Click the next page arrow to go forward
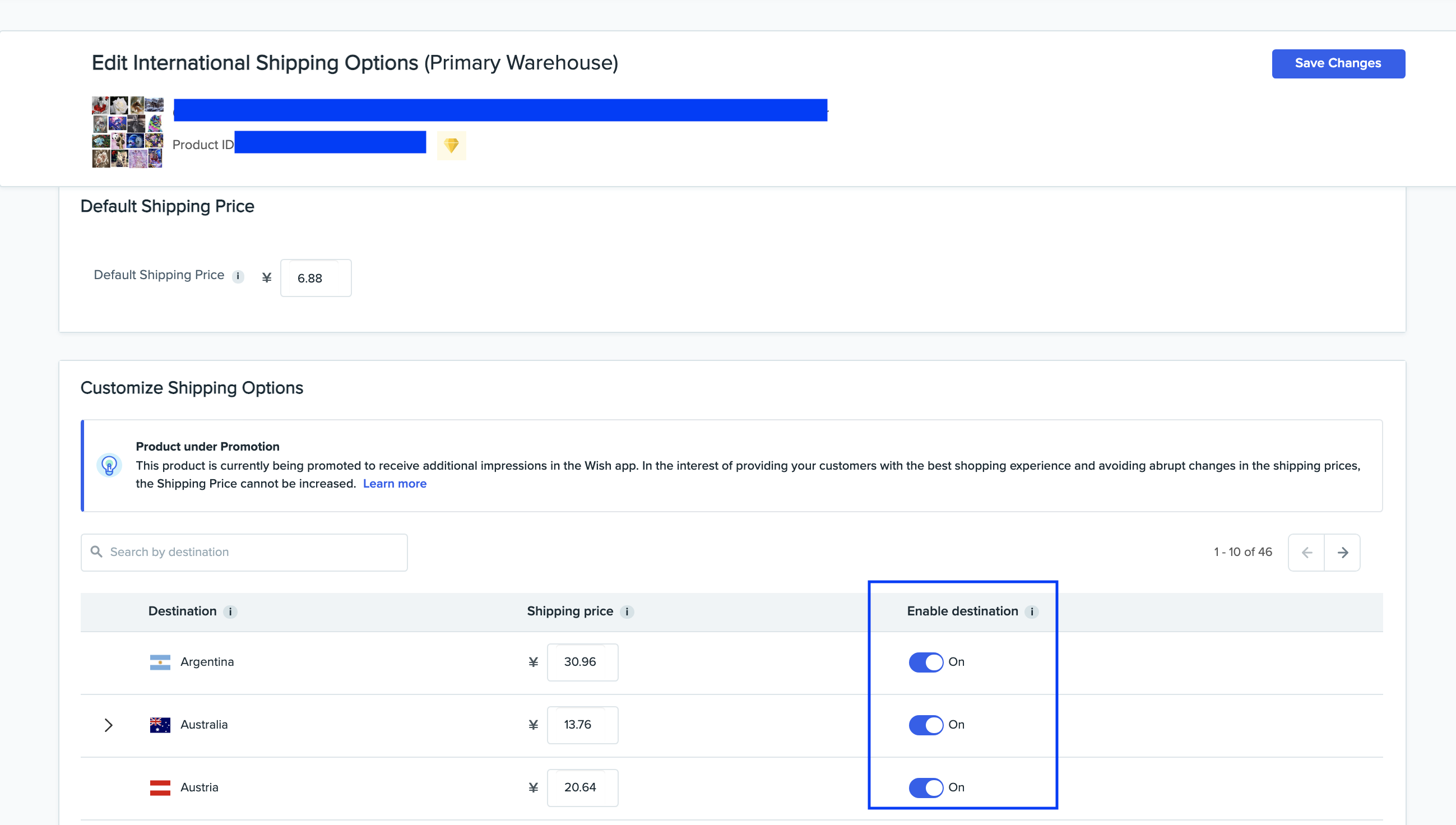Viewport: 1456px width, 825px height. [1343, 552]
